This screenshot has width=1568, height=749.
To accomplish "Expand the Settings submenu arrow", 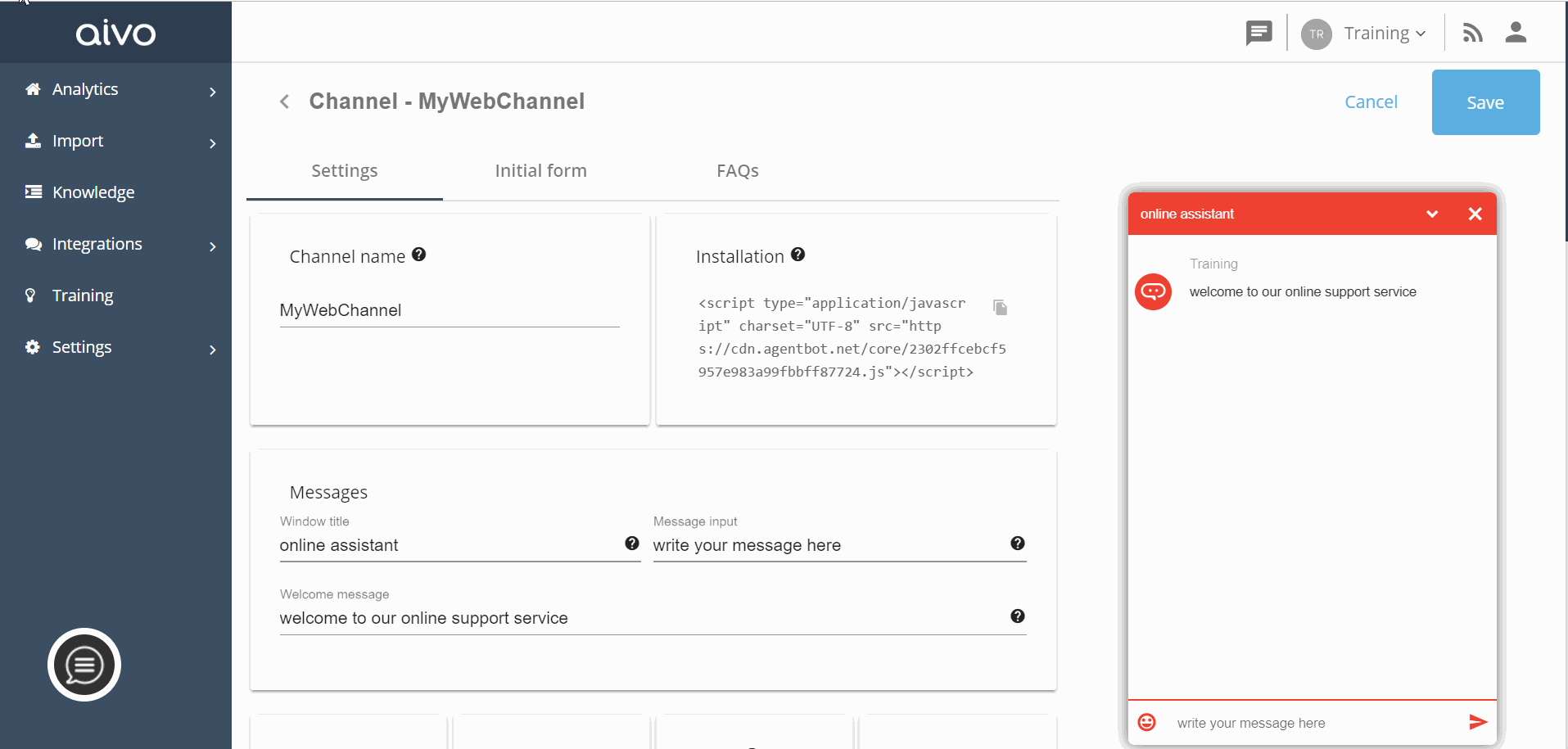I will click(213, 350).
